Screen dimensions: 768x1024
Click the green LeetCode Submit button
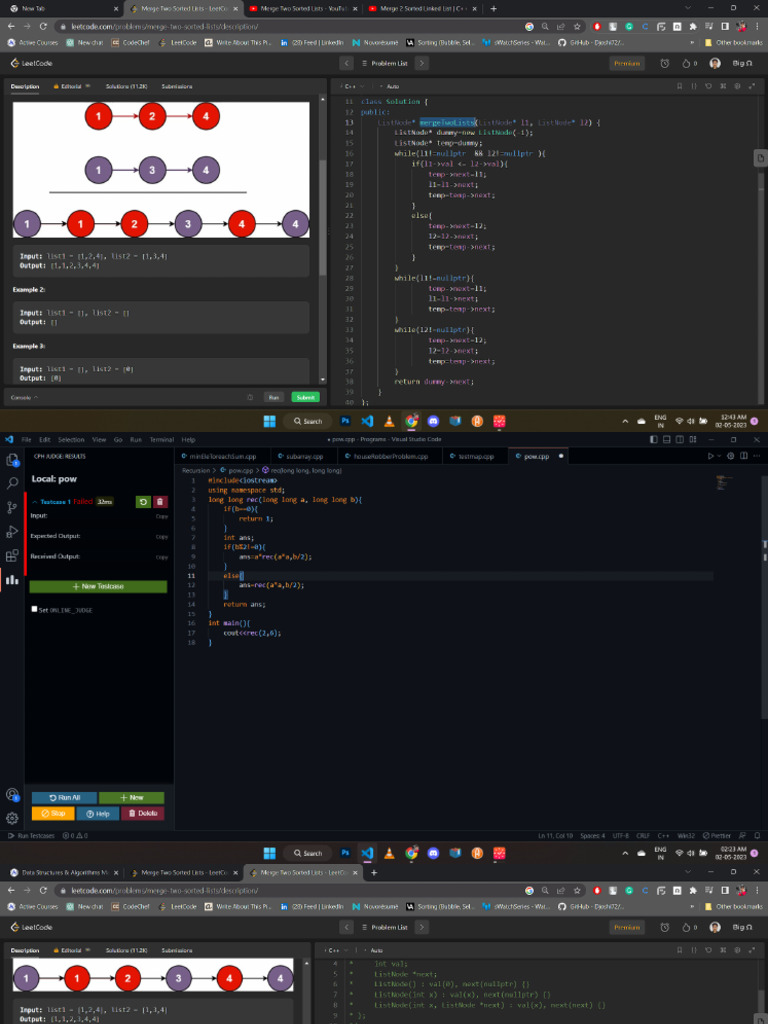305,397
